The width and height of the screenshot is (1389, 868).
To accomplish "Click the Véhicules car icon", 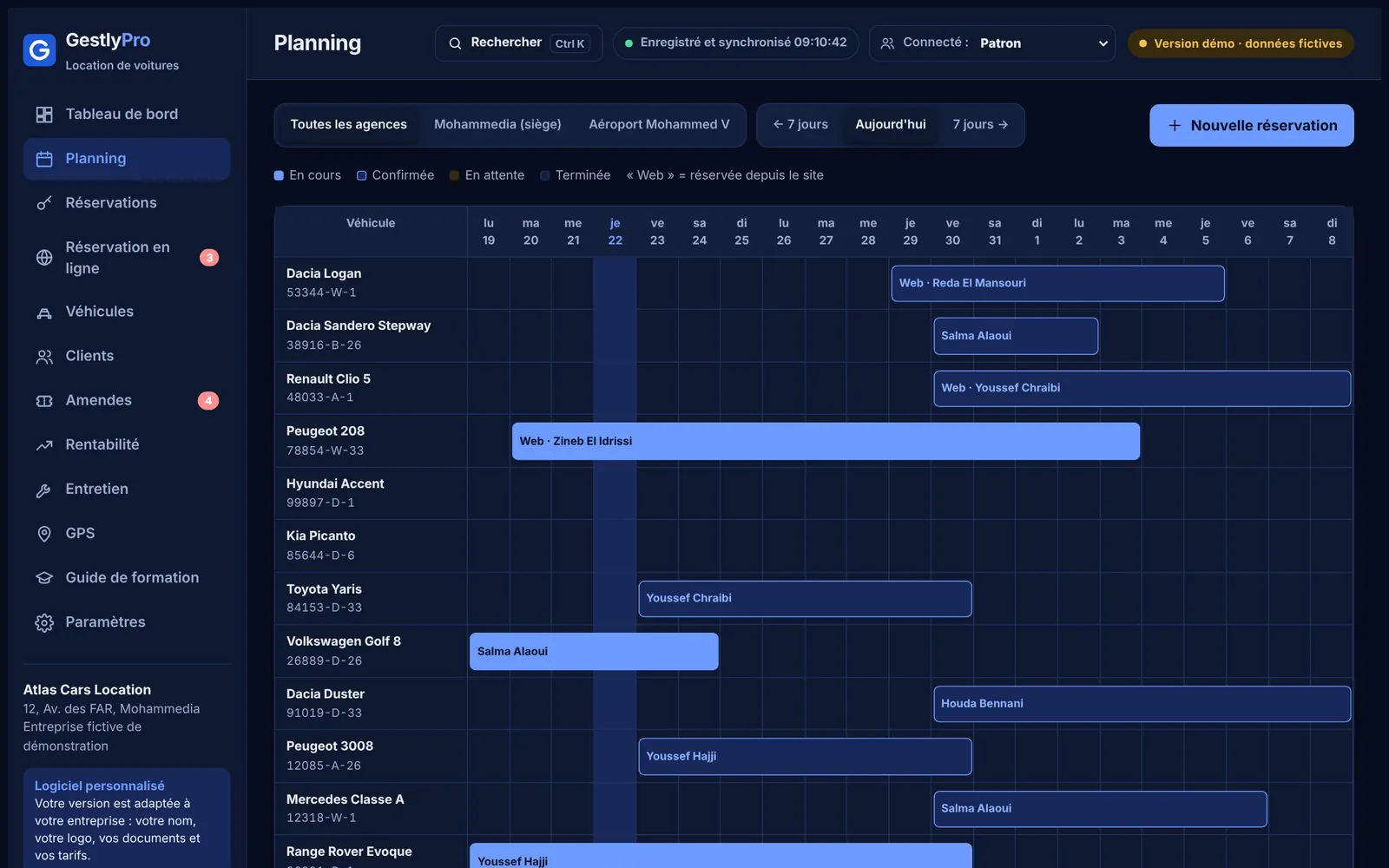I will coord(44,312).
